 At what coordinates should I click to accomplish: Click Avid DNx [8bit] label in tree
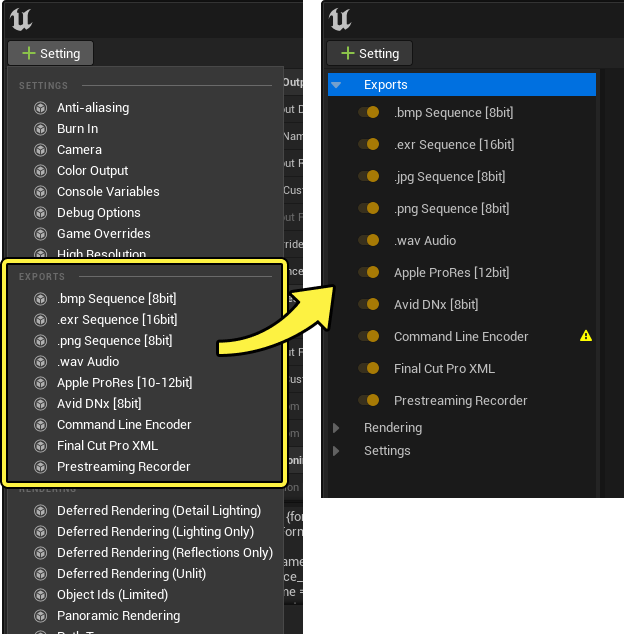click(x=436, y=304)
